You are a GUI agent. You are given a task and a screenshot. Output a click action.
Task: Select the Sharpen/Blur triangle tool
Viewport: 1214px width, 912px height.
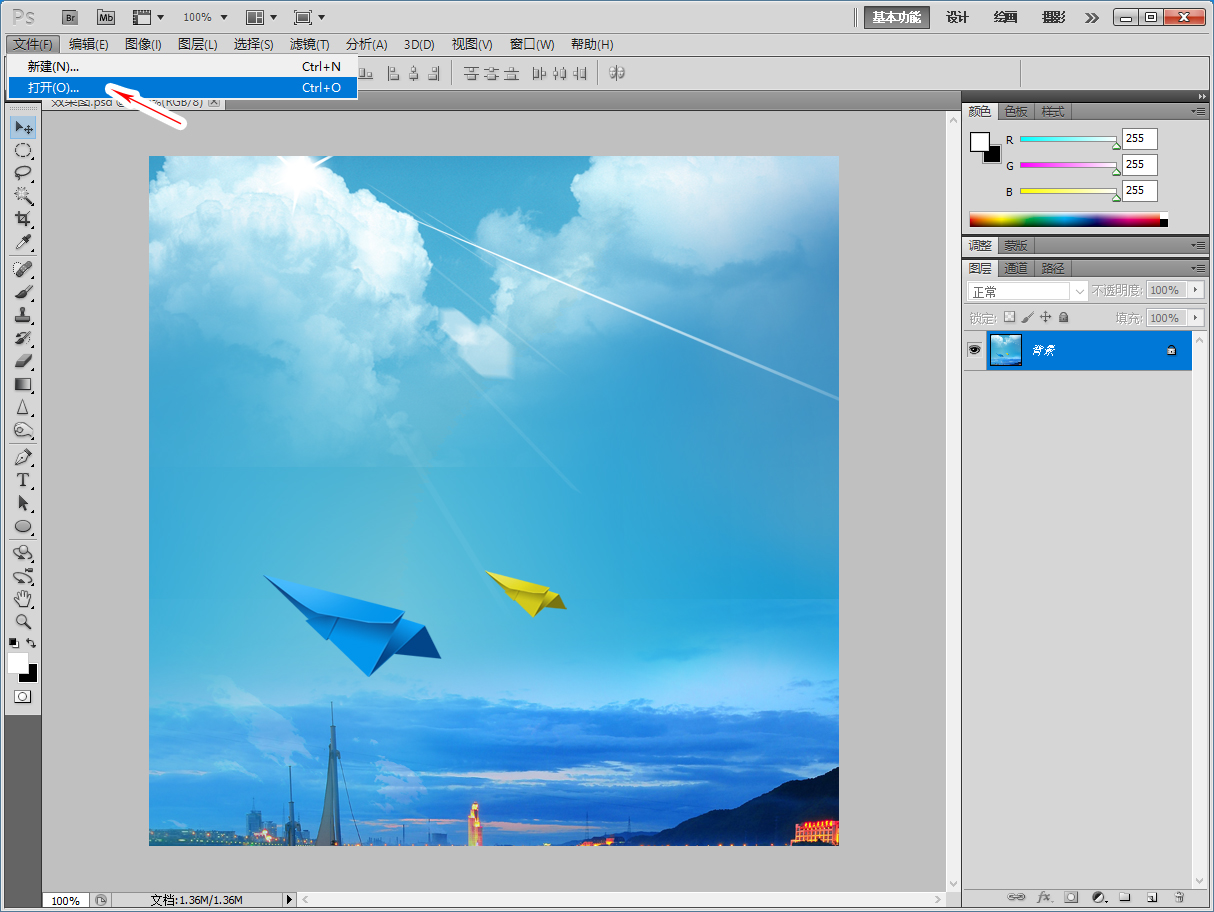point(23,407)
